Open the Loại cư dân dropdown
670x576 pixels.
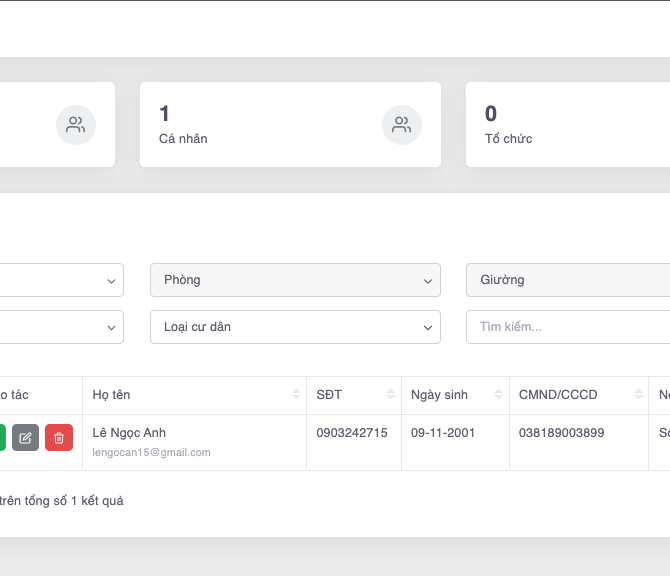tap(295, 327)
